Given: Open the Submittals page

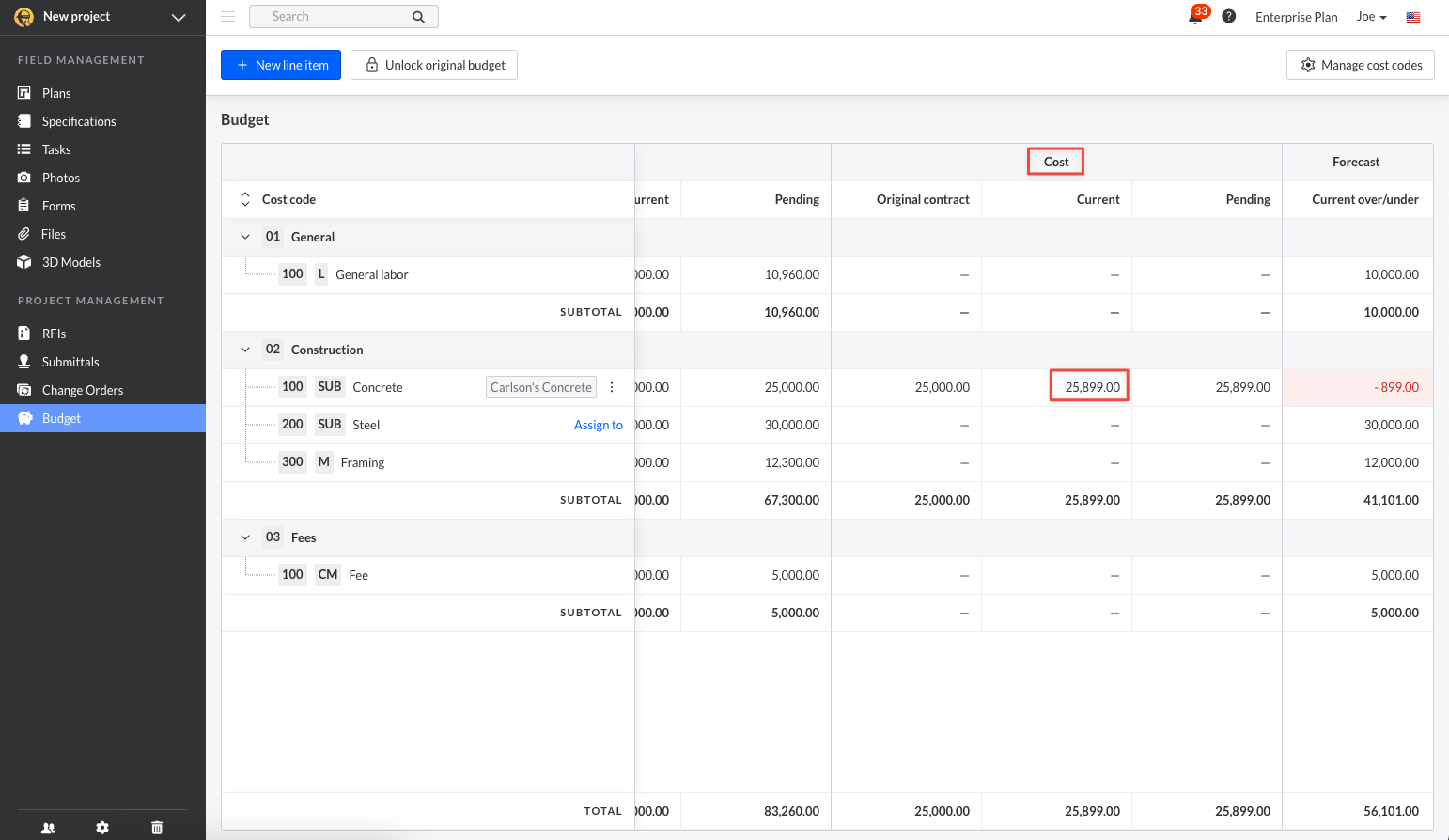Looking at the screenshot, I should 70,362.
